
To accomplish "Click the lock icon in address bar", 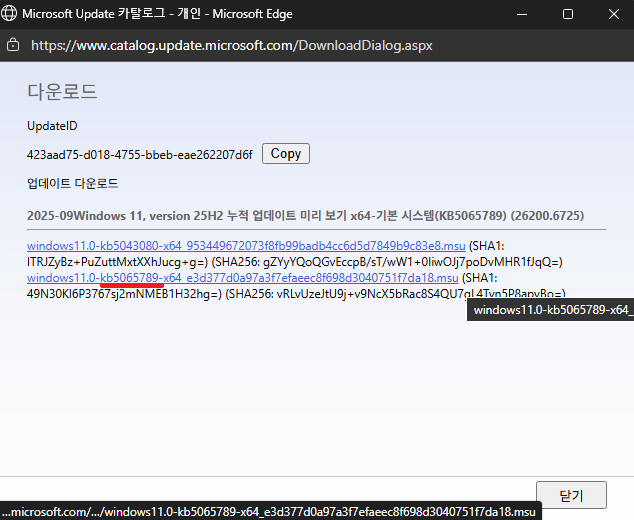I will (x=13, y=45).
